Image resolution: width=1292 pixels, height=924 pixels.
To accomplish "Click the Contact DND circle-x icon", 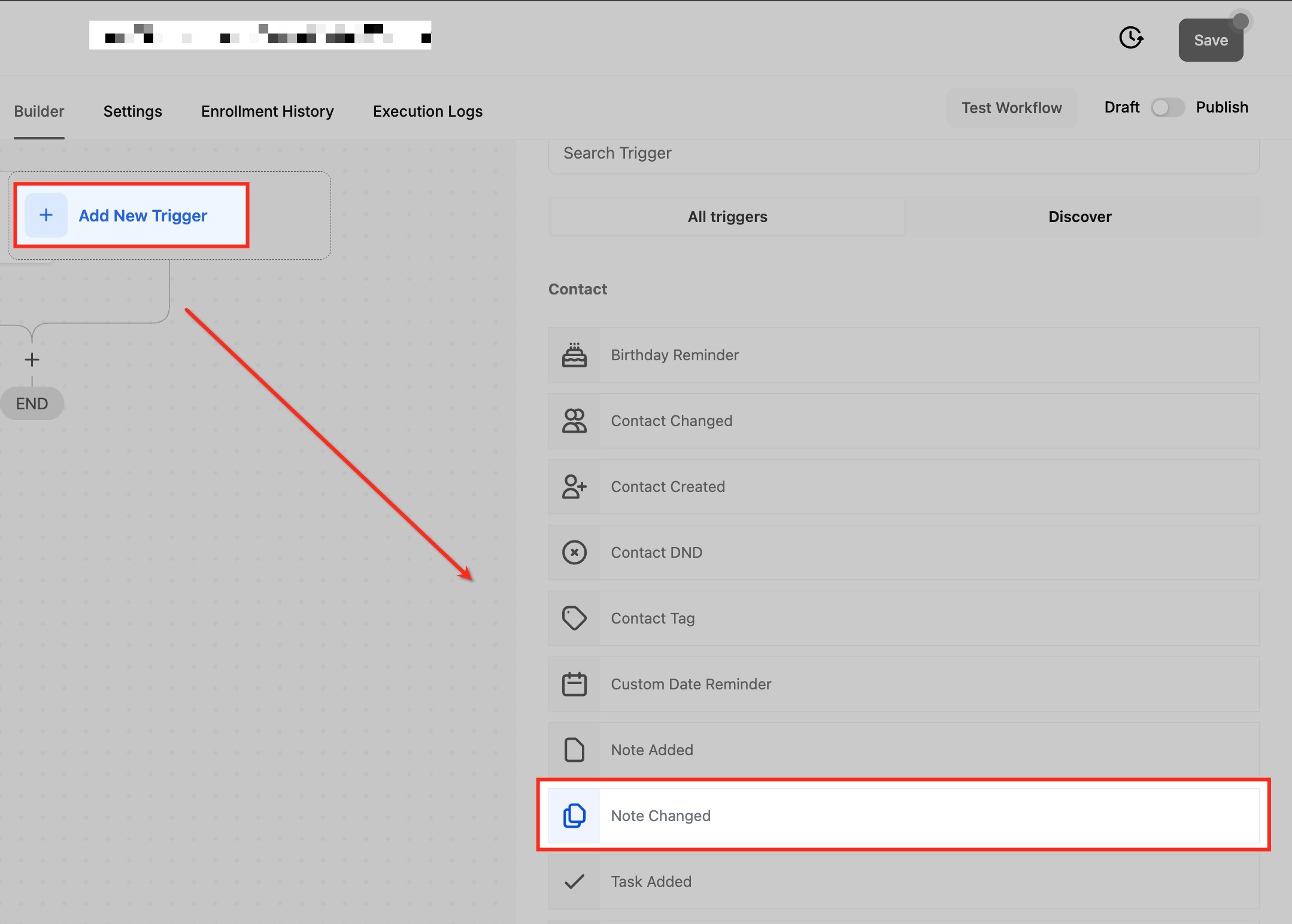I will (x=574, y=552).
